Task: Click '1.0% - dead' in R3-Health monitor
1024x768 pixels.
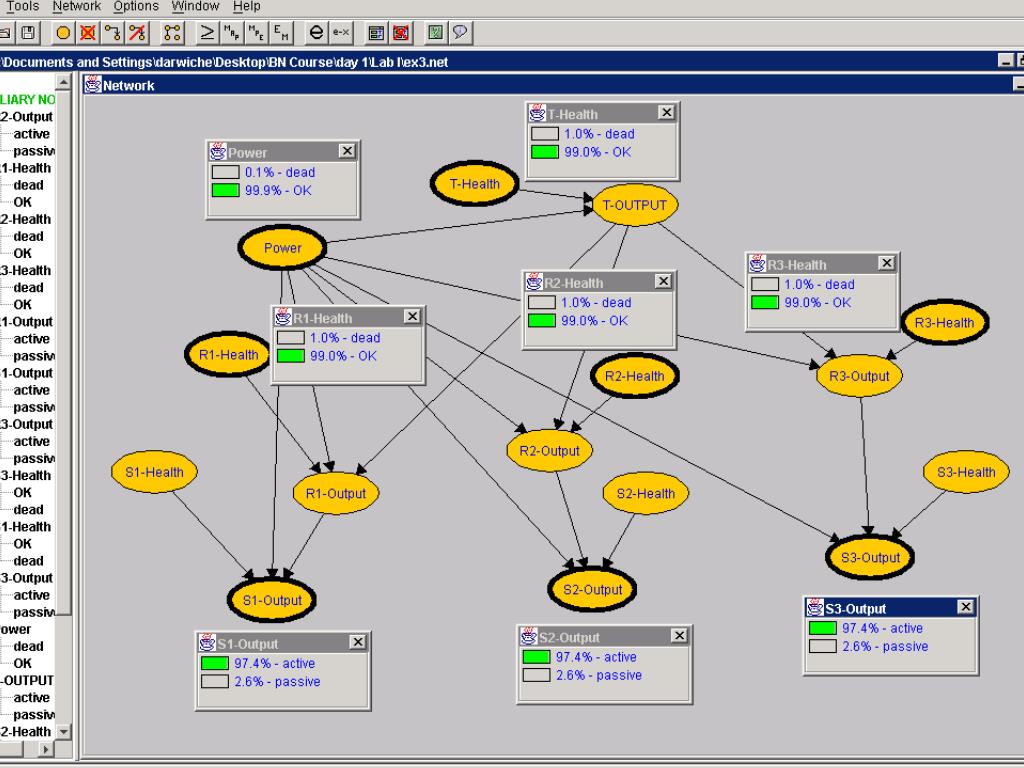Action: tap(819, 285)
